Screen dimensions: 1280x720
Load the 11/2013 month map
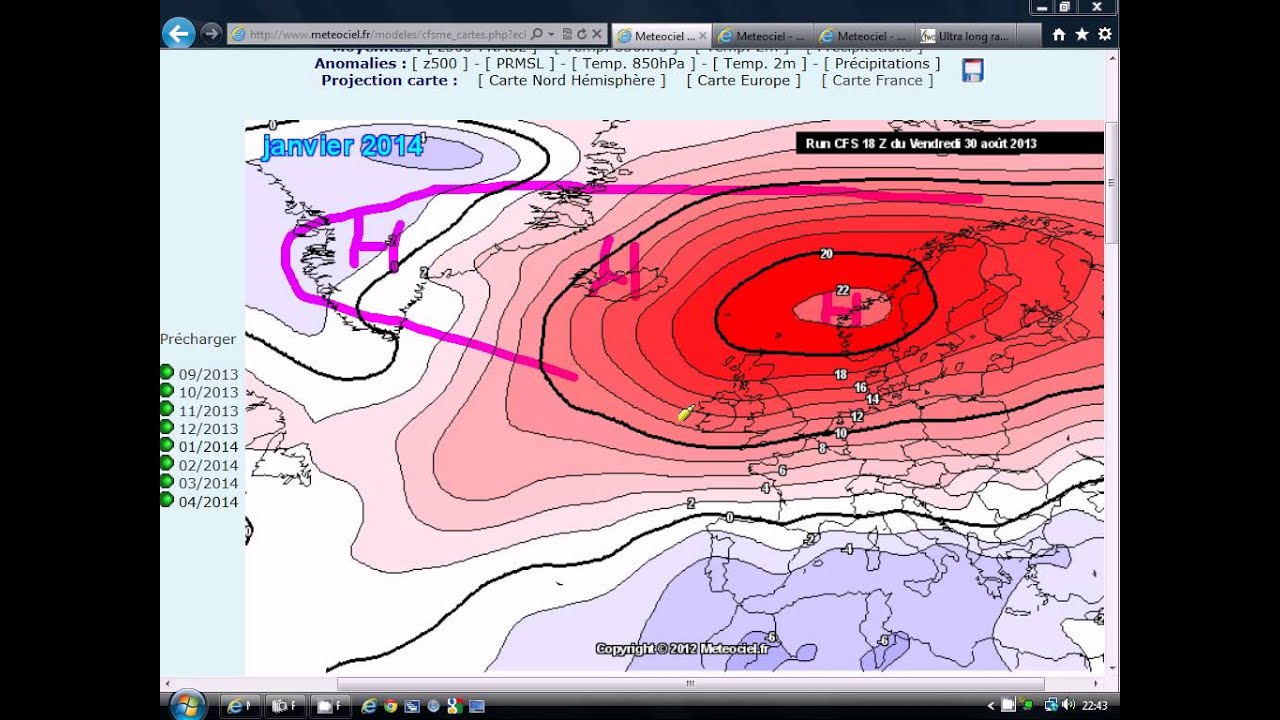tap(209, 410)
